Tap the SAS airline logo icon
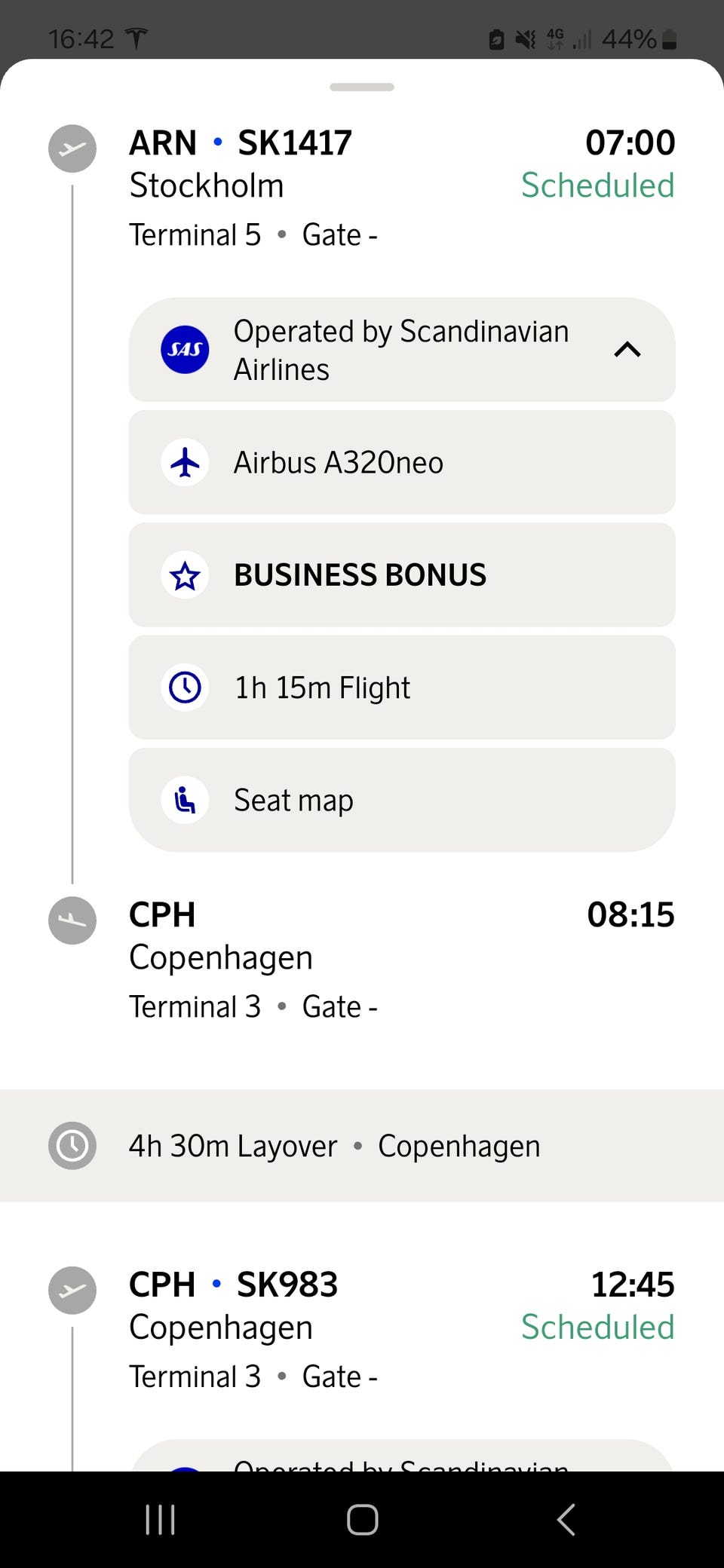This screenshot has width=724, height=1568. pyautogui.click(x=185, y=350)
